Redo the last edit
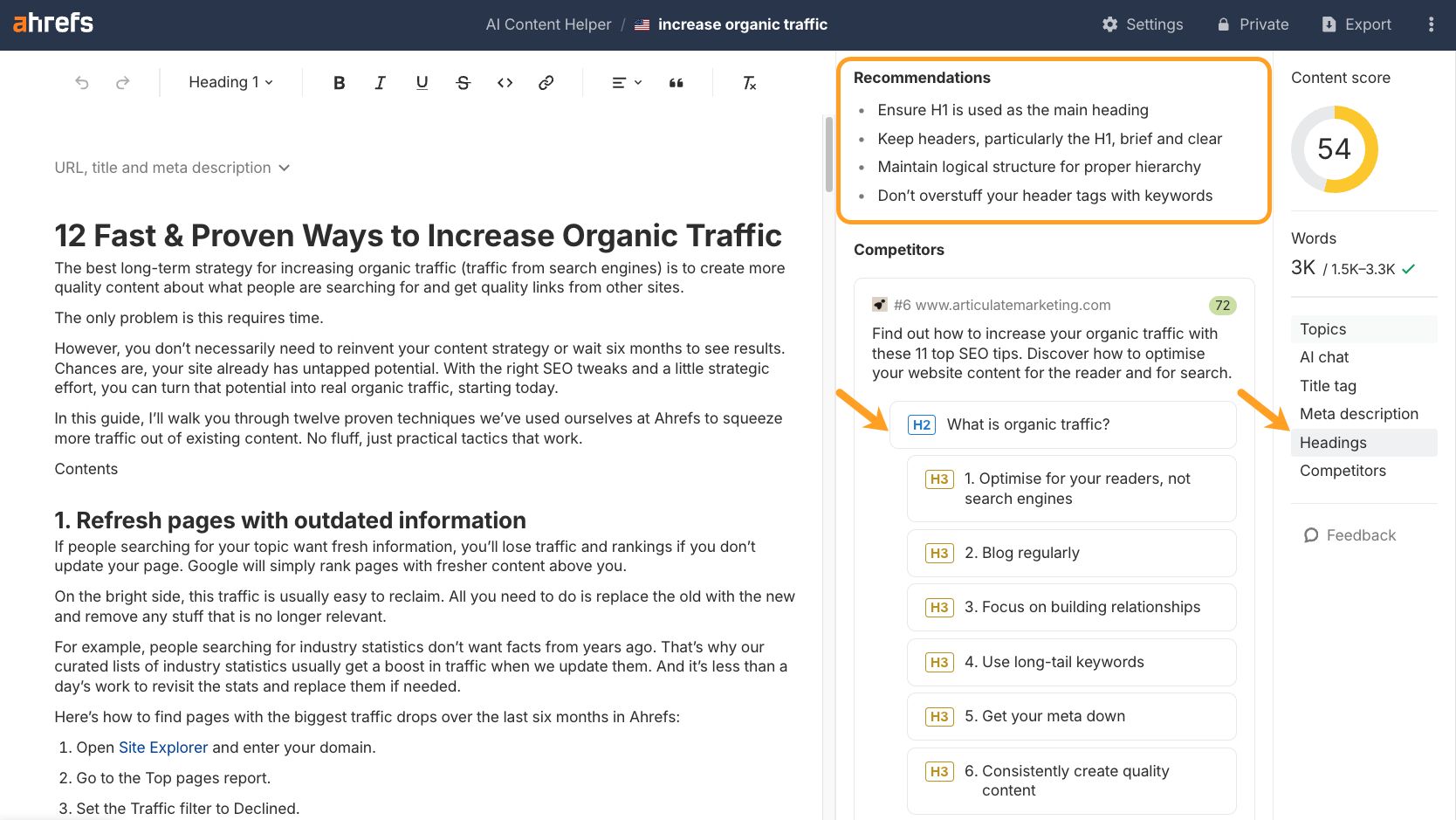The width and height of the screenshot is (1456, 820). pos(123,82)
